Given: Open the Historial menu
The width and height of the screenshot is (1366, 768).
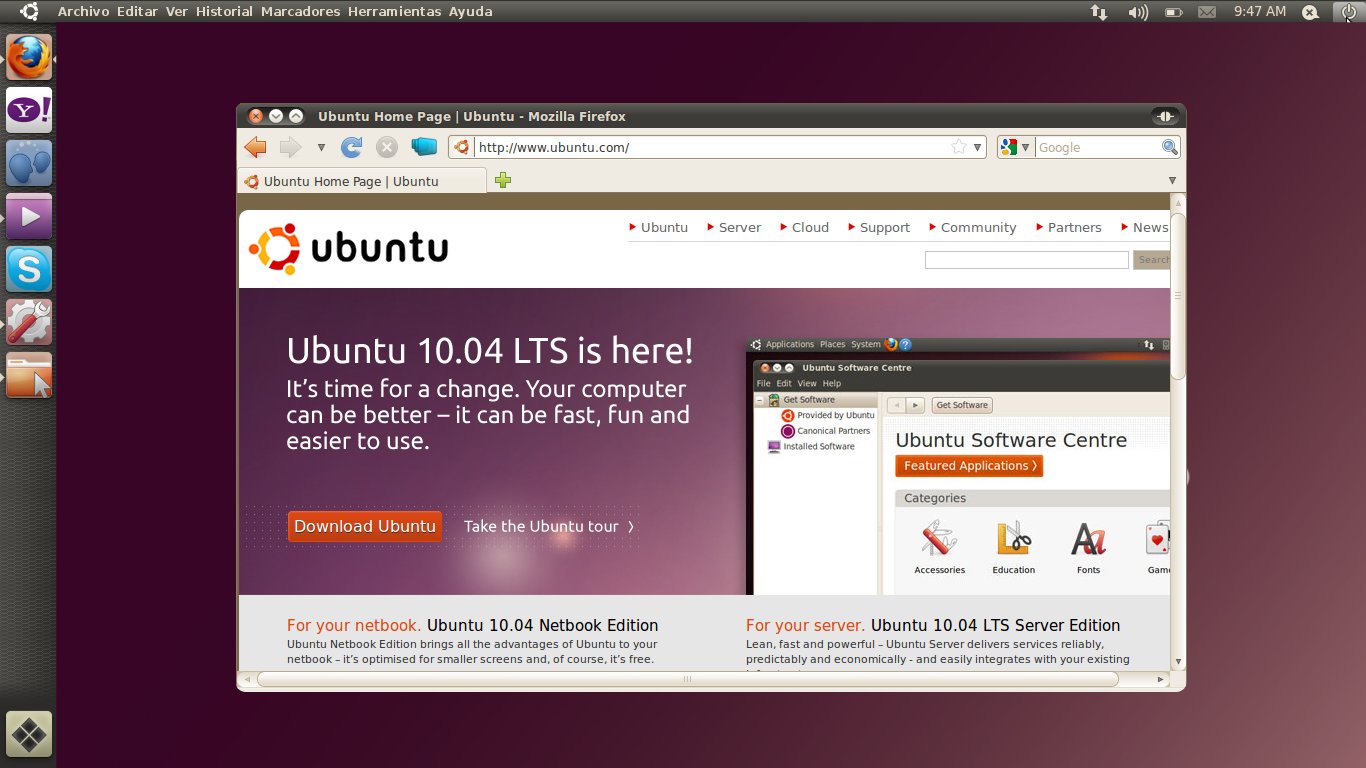Looking at the screenshot, I should click(x=224, y=12).
